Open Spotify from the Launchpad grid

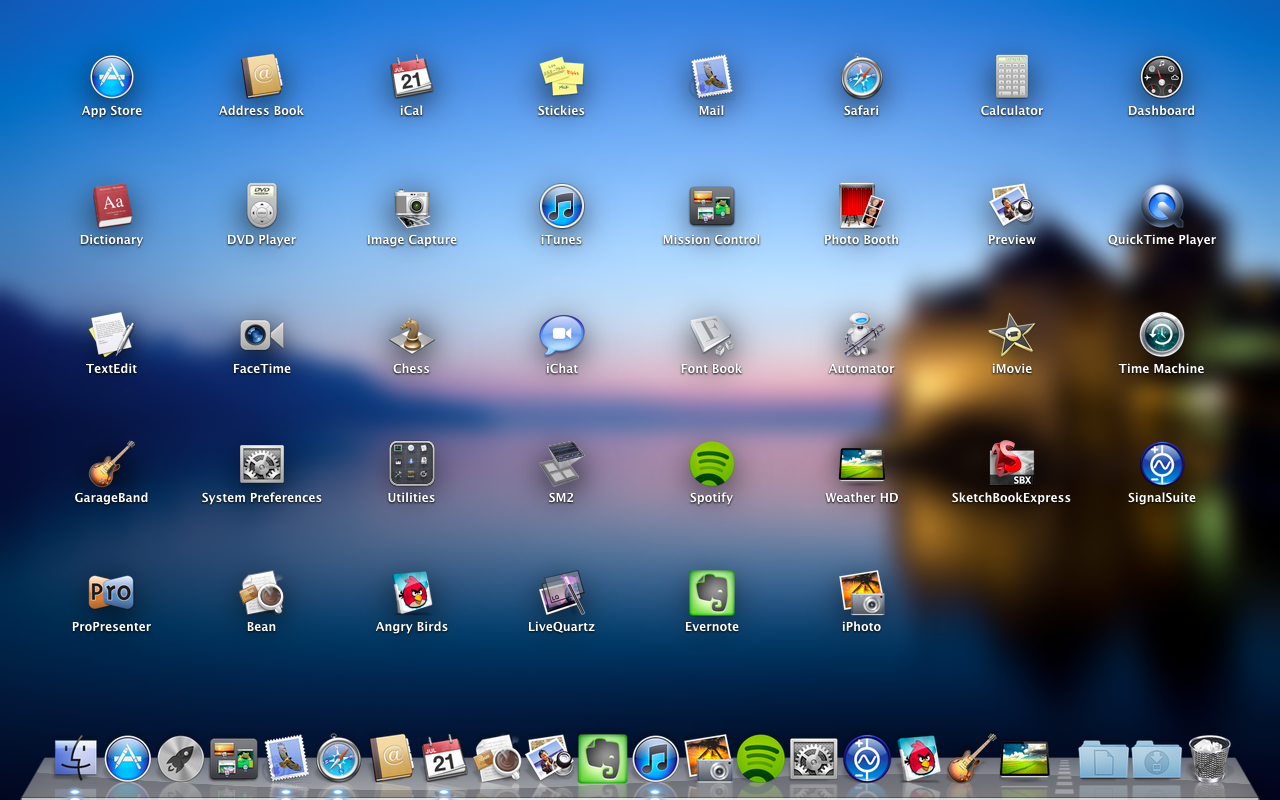click(x=711, y=465)
